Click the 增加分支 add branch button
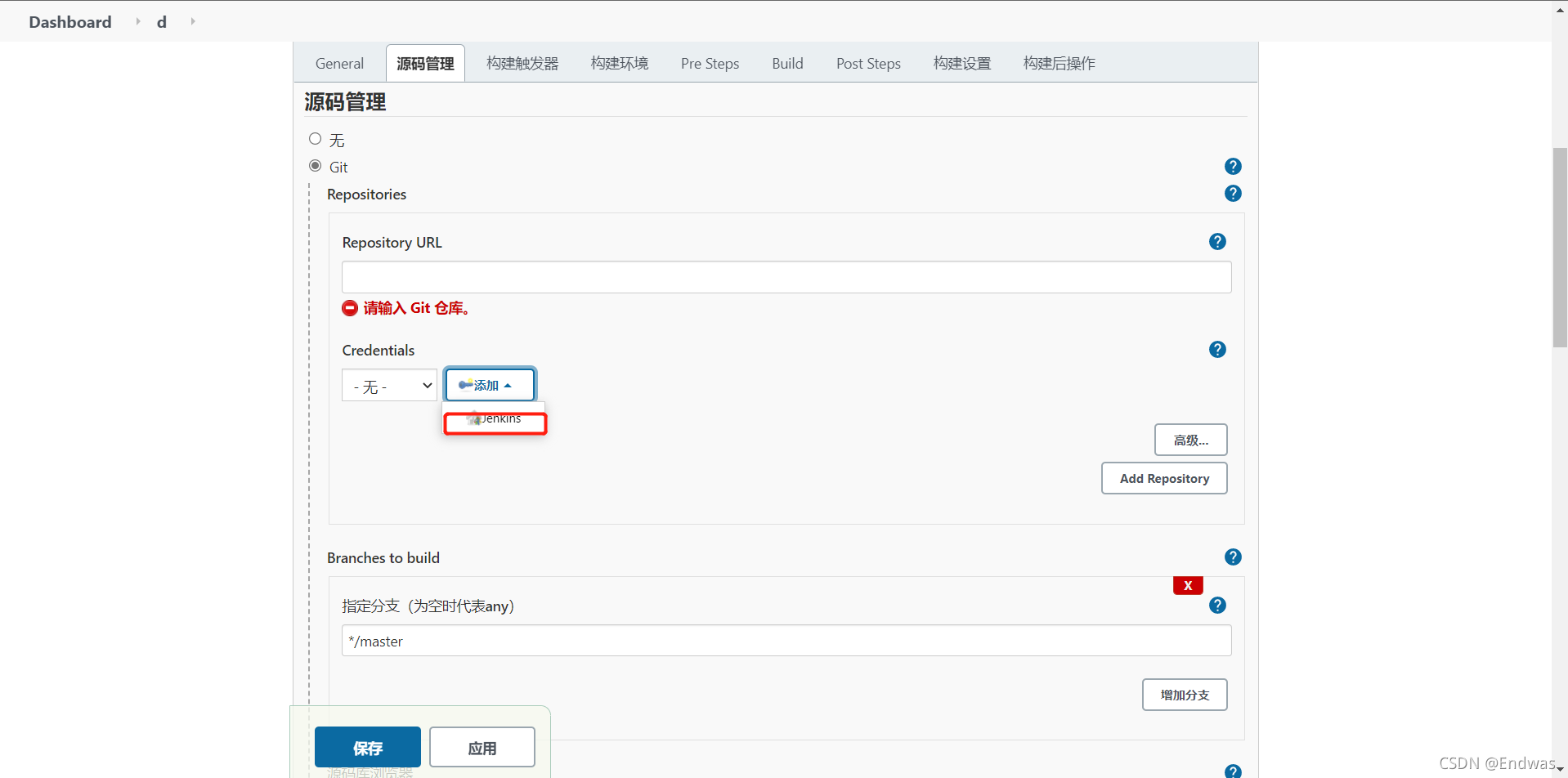Viewport: 1568px width, 778px height. click(1185, 695)
